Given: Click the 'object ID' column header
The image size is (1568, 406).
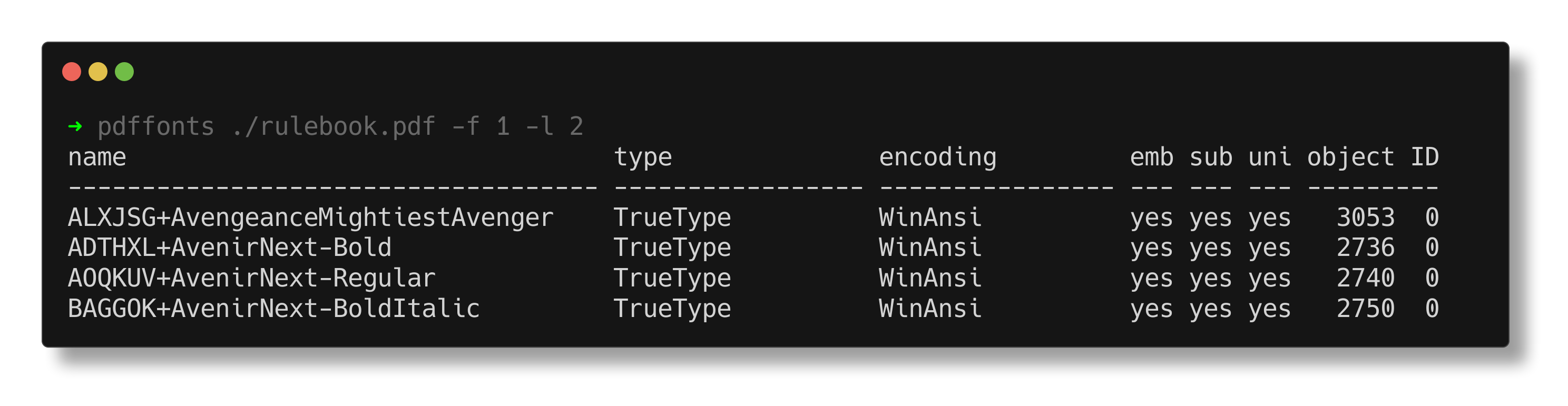Looking at the screenshot, I should coord(1373,157).
